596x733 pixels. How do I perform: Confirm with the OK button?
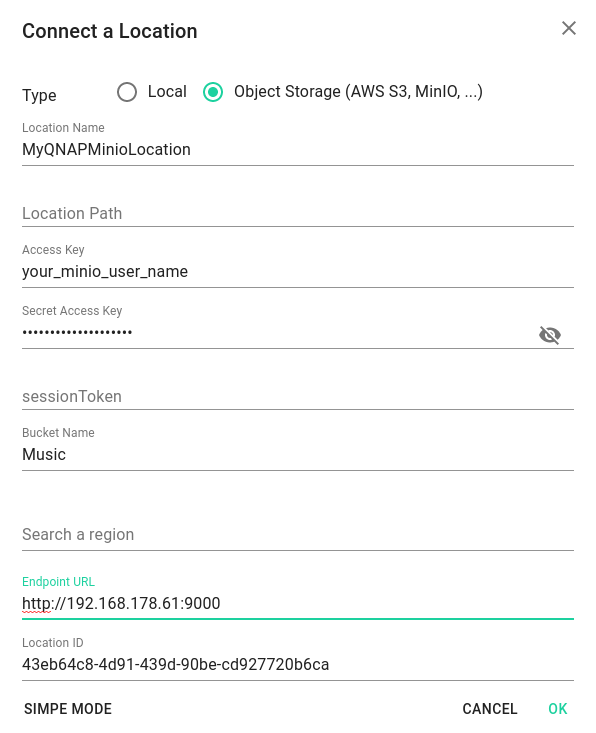(558, 709)
